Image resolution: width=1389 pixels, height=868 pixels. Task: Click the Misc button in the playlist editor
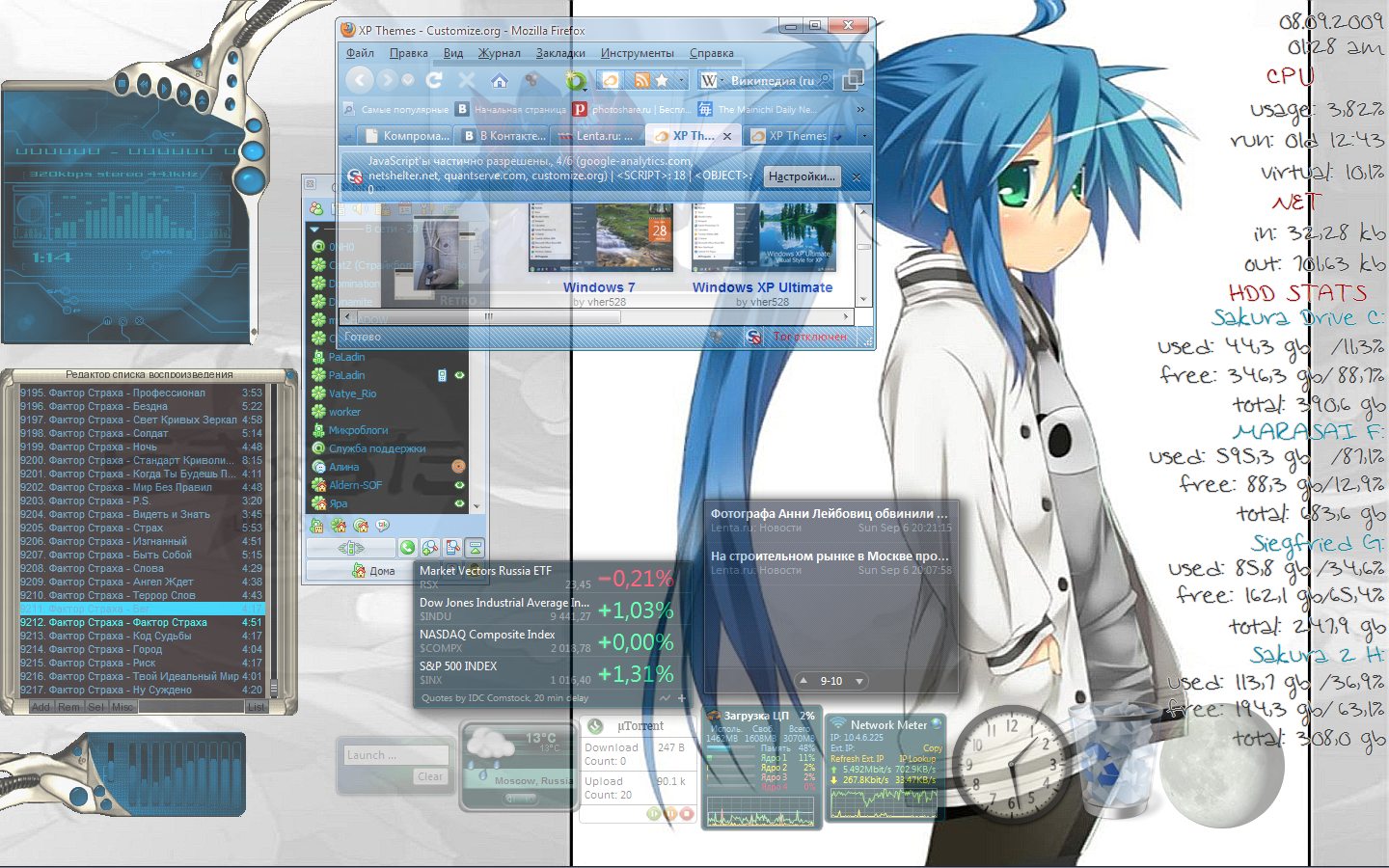[123, 707]
